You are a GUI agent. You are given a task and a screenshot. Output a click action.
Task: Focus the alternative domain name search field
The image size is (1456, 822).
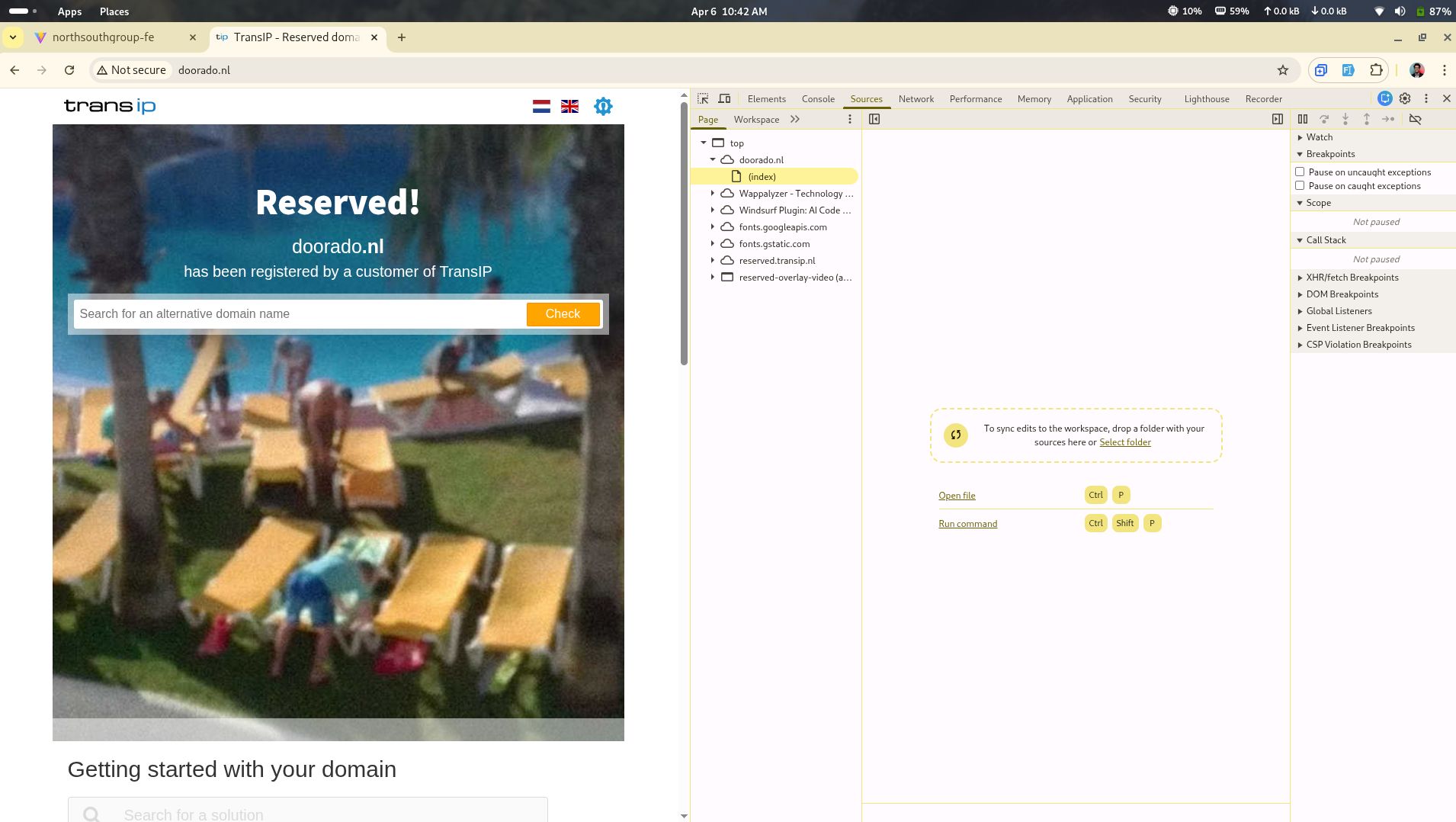(x=300, y=314)
